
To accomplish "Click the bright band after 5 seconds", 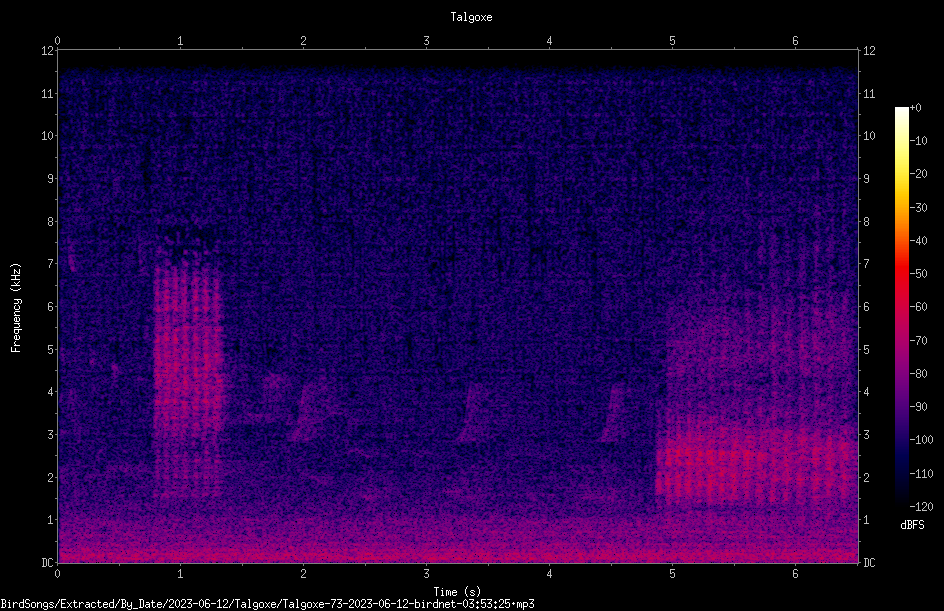I will [x=756, y=467].
